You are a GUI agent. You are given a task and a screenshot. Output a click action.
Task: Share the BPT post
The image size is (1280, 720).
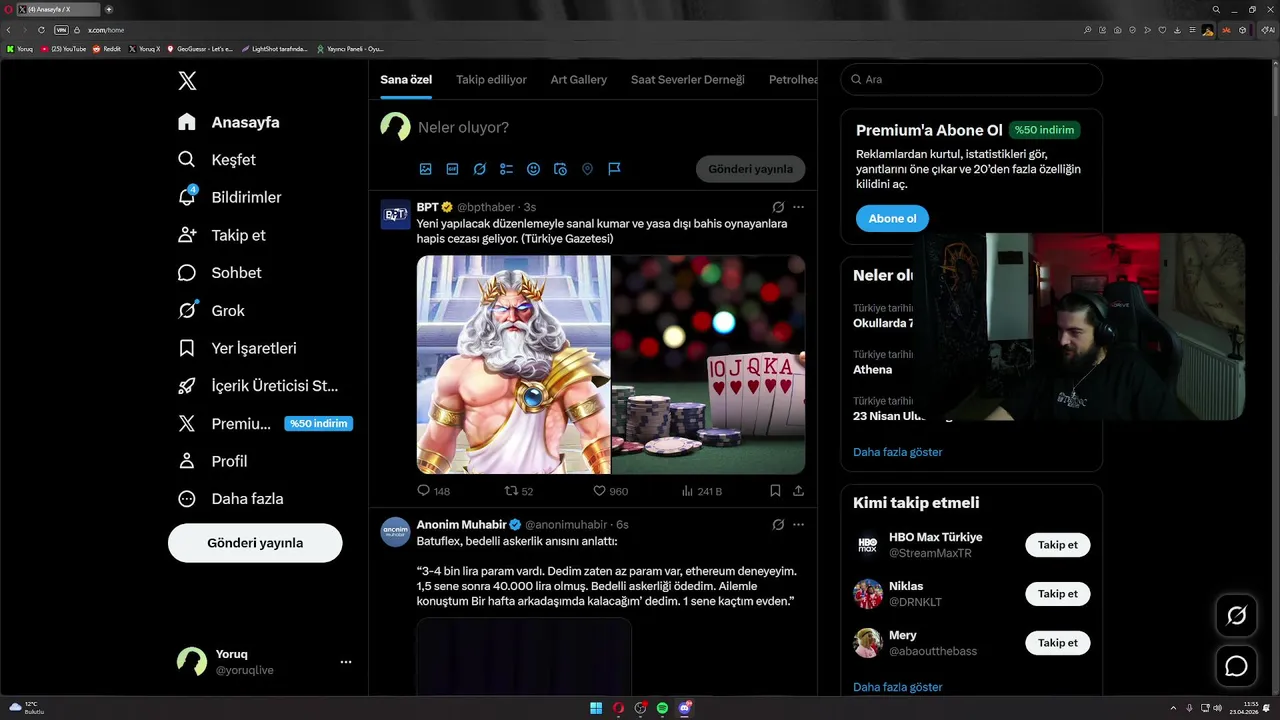click(798, 491)
